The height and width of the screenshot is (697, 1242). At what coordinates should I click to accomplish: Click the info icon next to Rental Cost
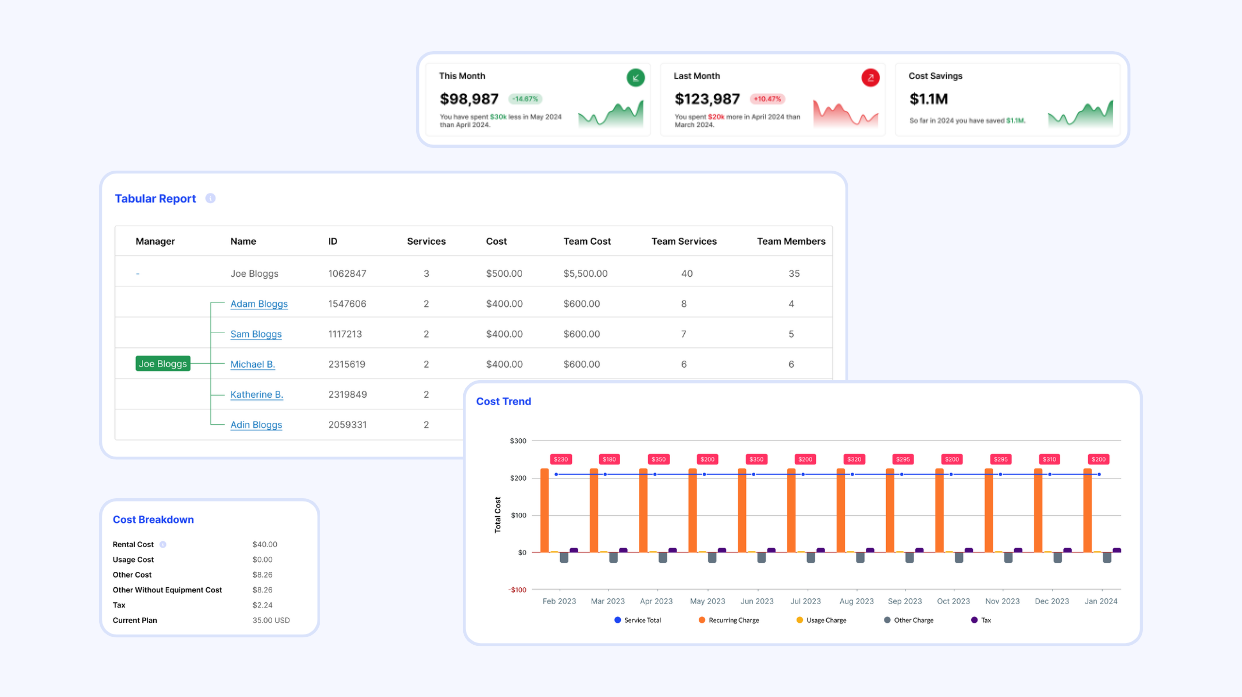tap(163, 545)
